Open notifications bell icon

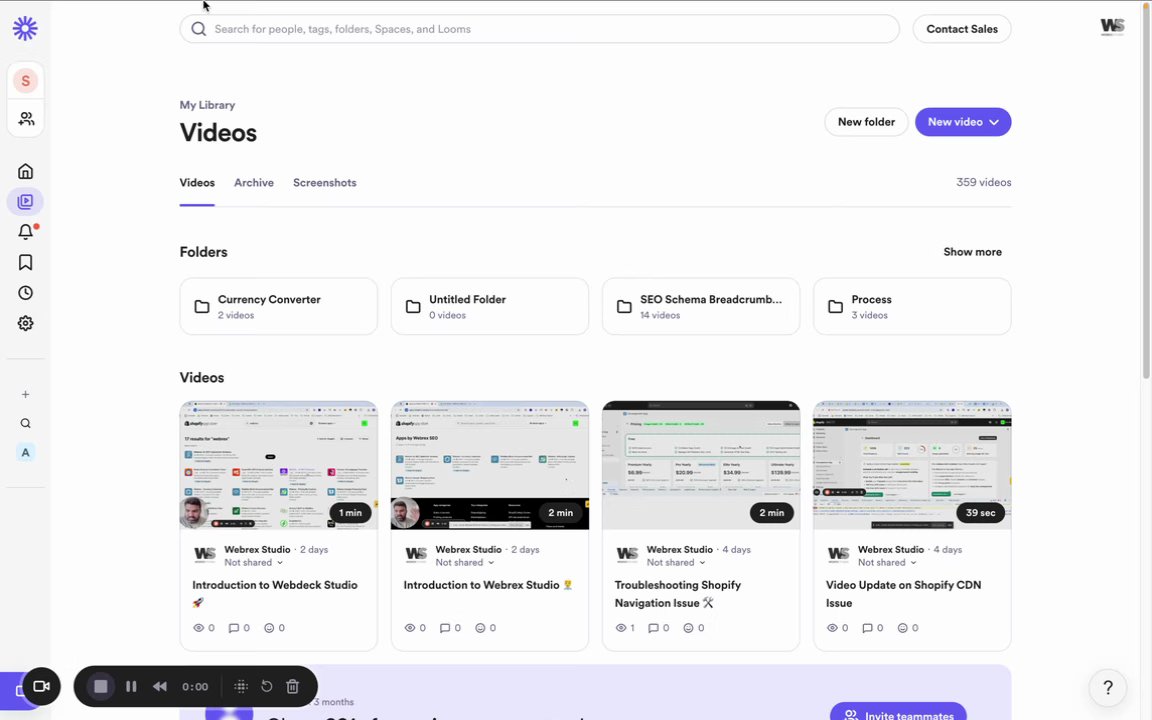(26, 231)
